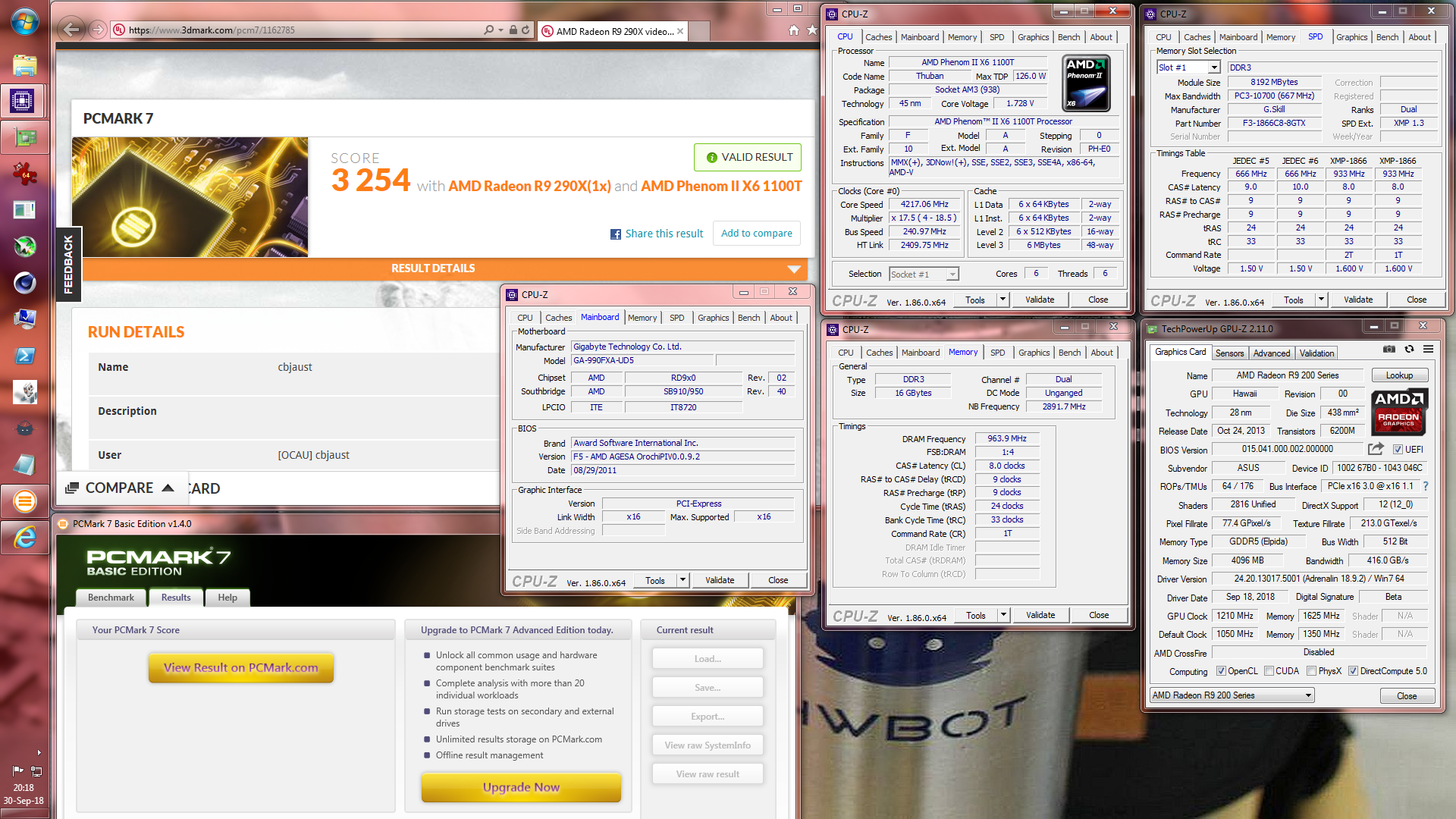This screenshot has width=1456, height=819.
Task: Open the browser favorites star
Action: tap(812, 30)
